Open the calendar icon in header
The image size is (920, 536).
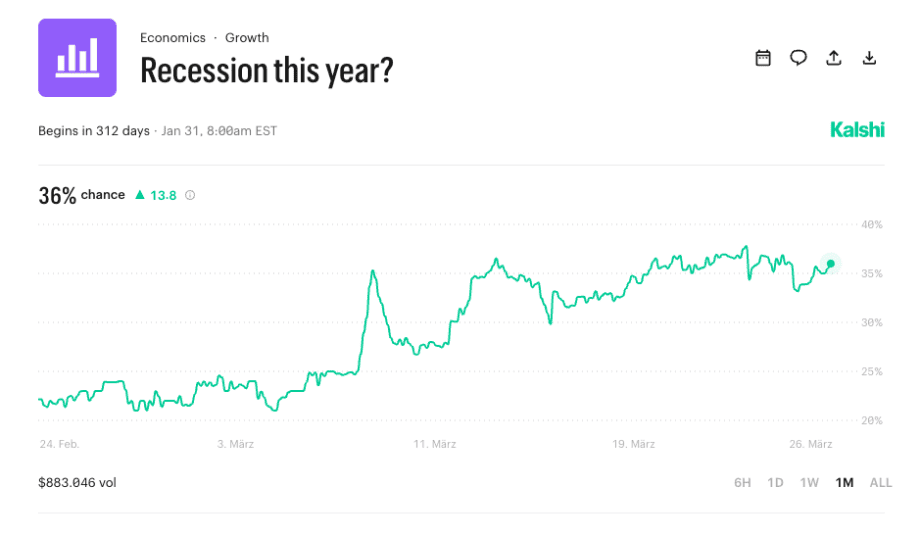pyautogui.click(x=763, y=58)
